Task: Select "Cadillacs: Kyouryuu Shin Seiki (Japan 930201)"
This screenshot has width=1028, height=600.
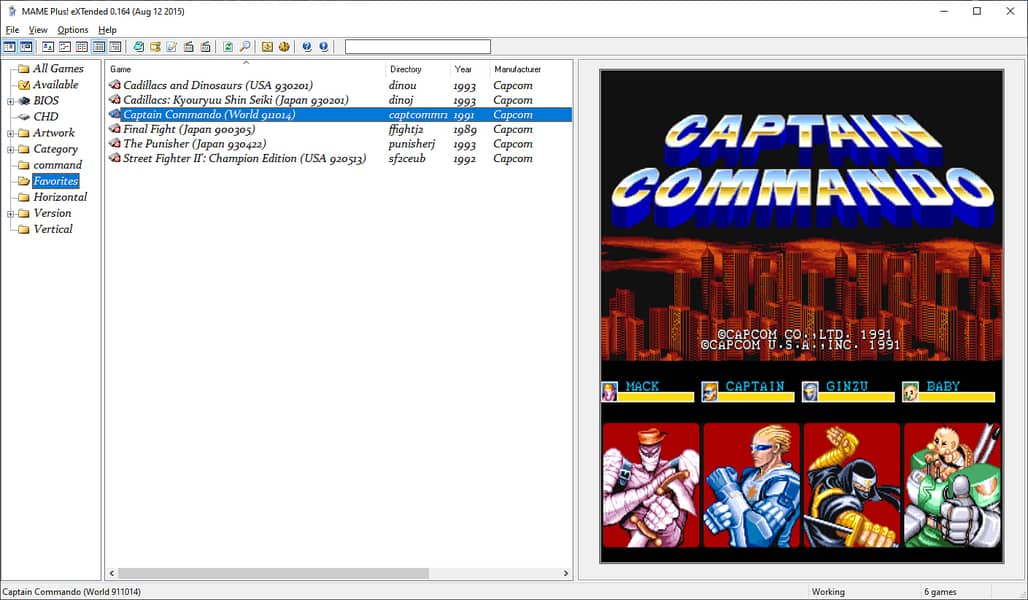Action: (x=236, y=100)
